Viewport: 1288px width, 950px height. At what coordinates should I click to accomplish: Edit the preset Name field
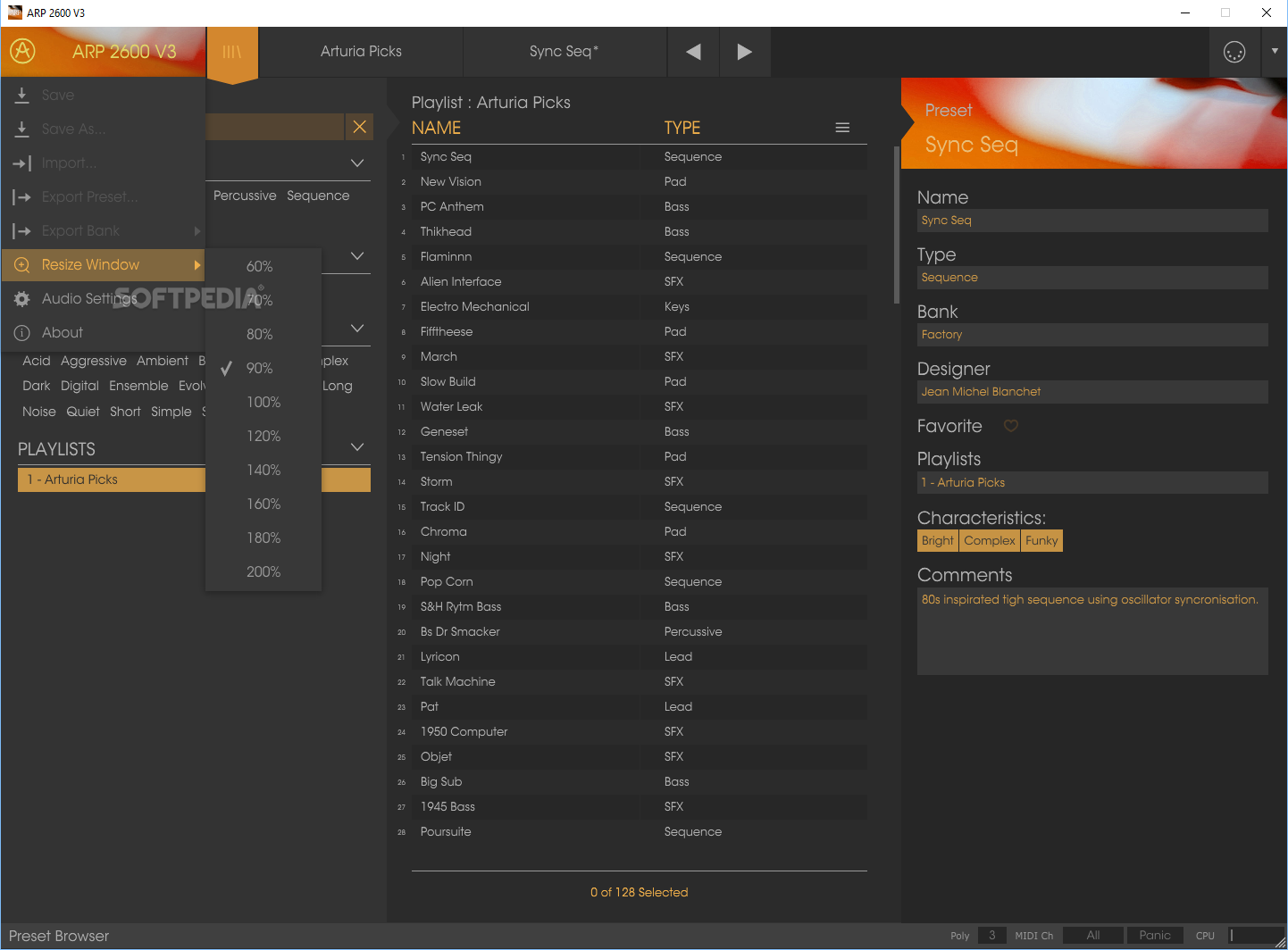1092,221
